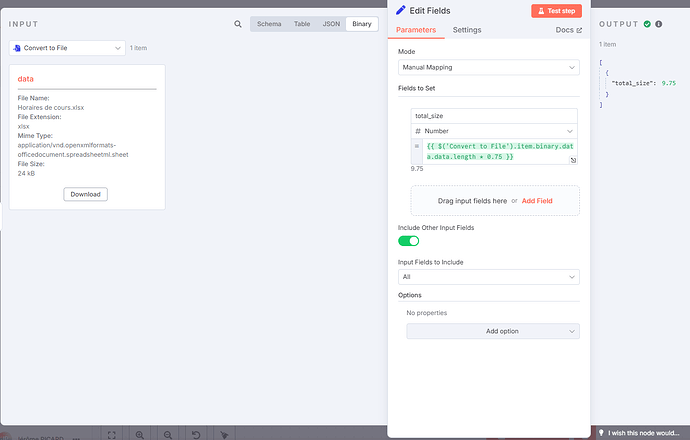Click the fit-to-view canvas icon

[112, 435]
